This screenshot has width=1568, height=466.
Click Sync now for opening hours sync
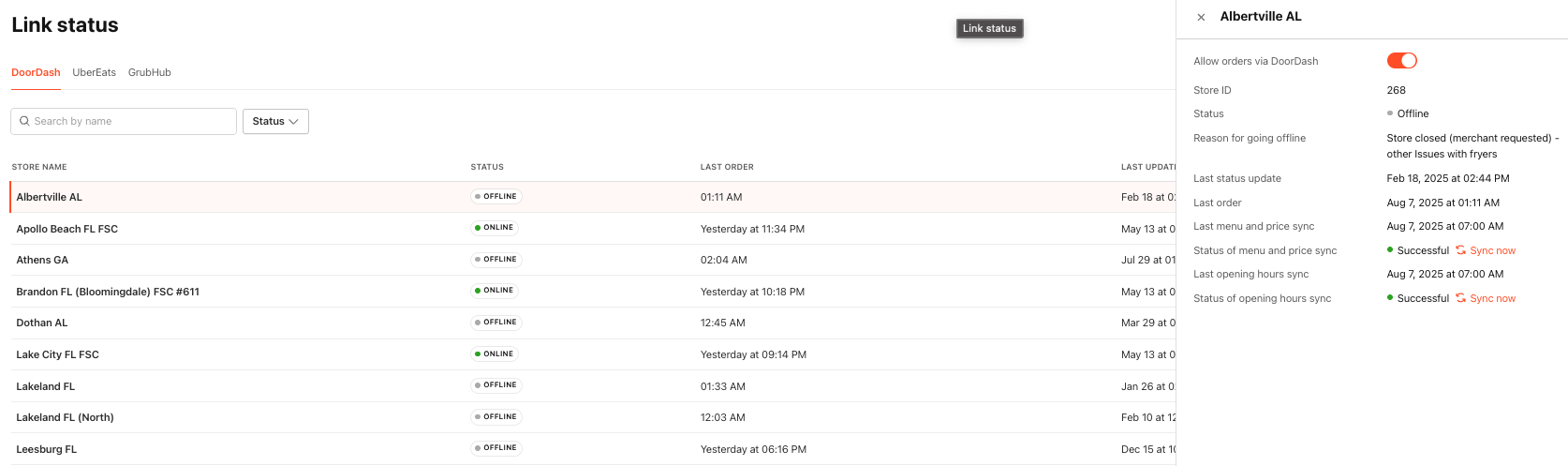coord(1492,298)
